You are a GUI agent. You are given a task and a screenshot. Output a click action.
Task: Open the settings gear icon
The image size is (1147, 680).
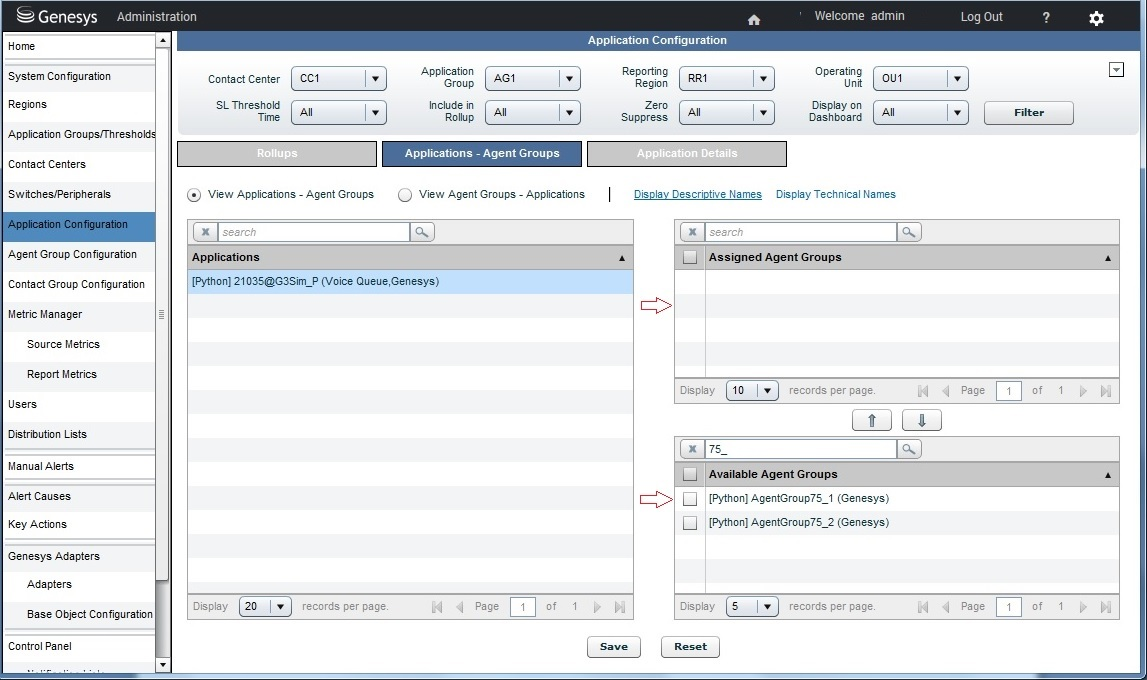1096,18
